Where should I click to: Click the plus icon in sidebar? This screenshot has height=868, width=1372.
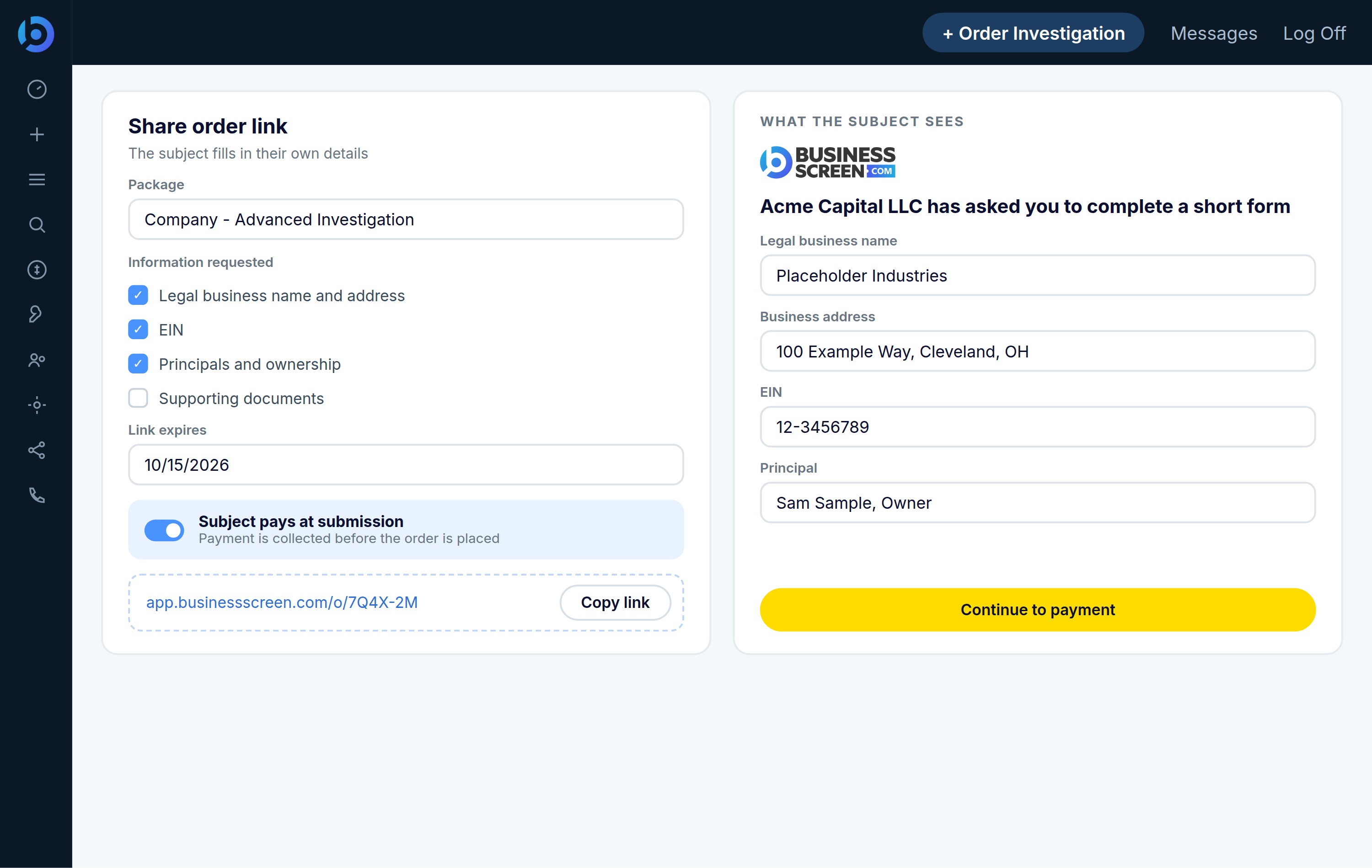pos(37,134)
